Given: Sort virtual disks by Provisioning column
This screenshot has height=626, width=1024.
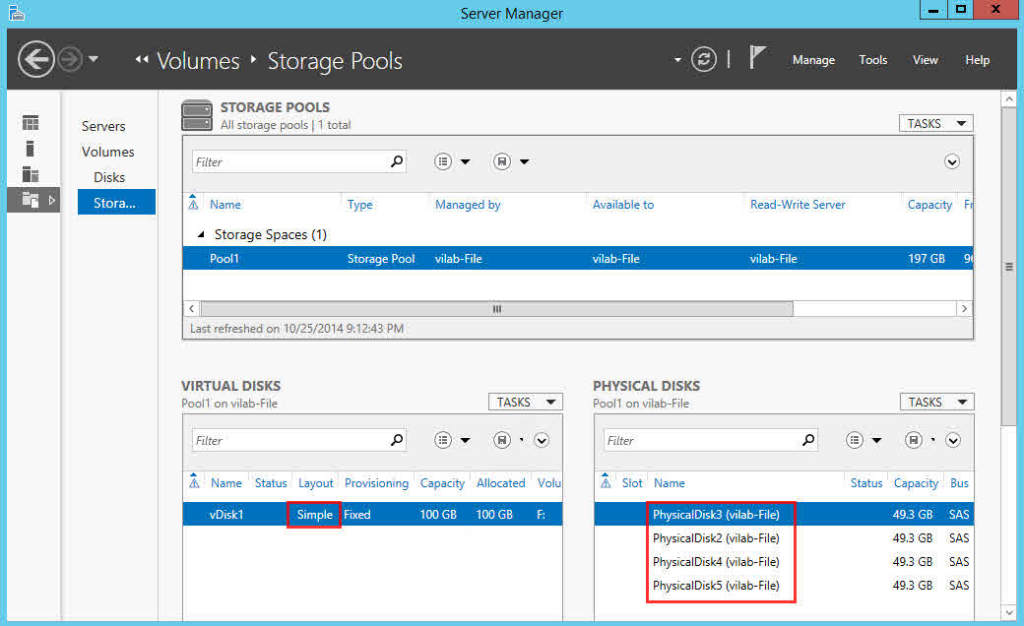Looking at the screenshot, I should (376, 483).
